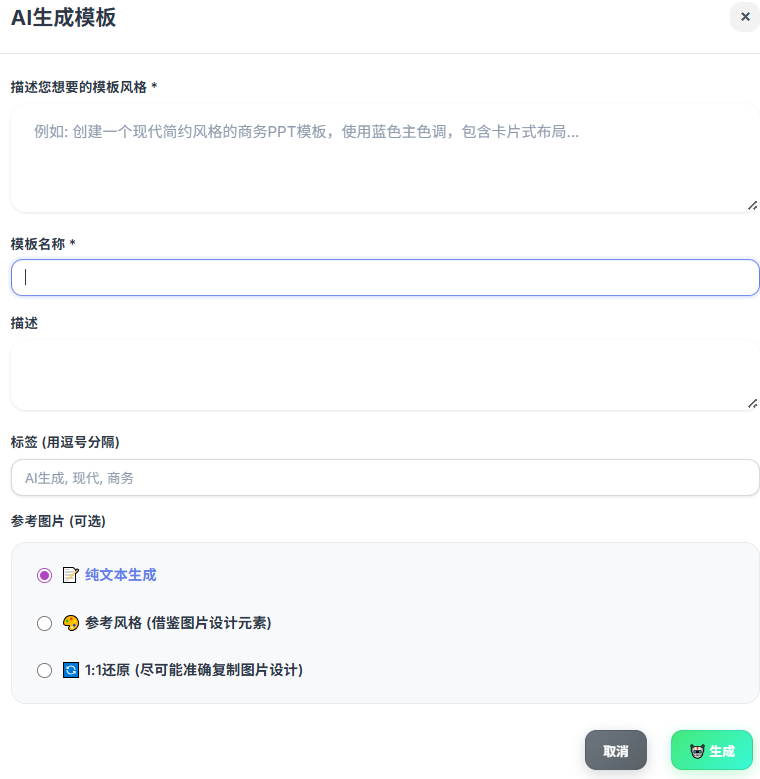This screenshot has width=760, height=779.
Task: Focus the 模板名称 input field
Action: click(x=385, y=277)
